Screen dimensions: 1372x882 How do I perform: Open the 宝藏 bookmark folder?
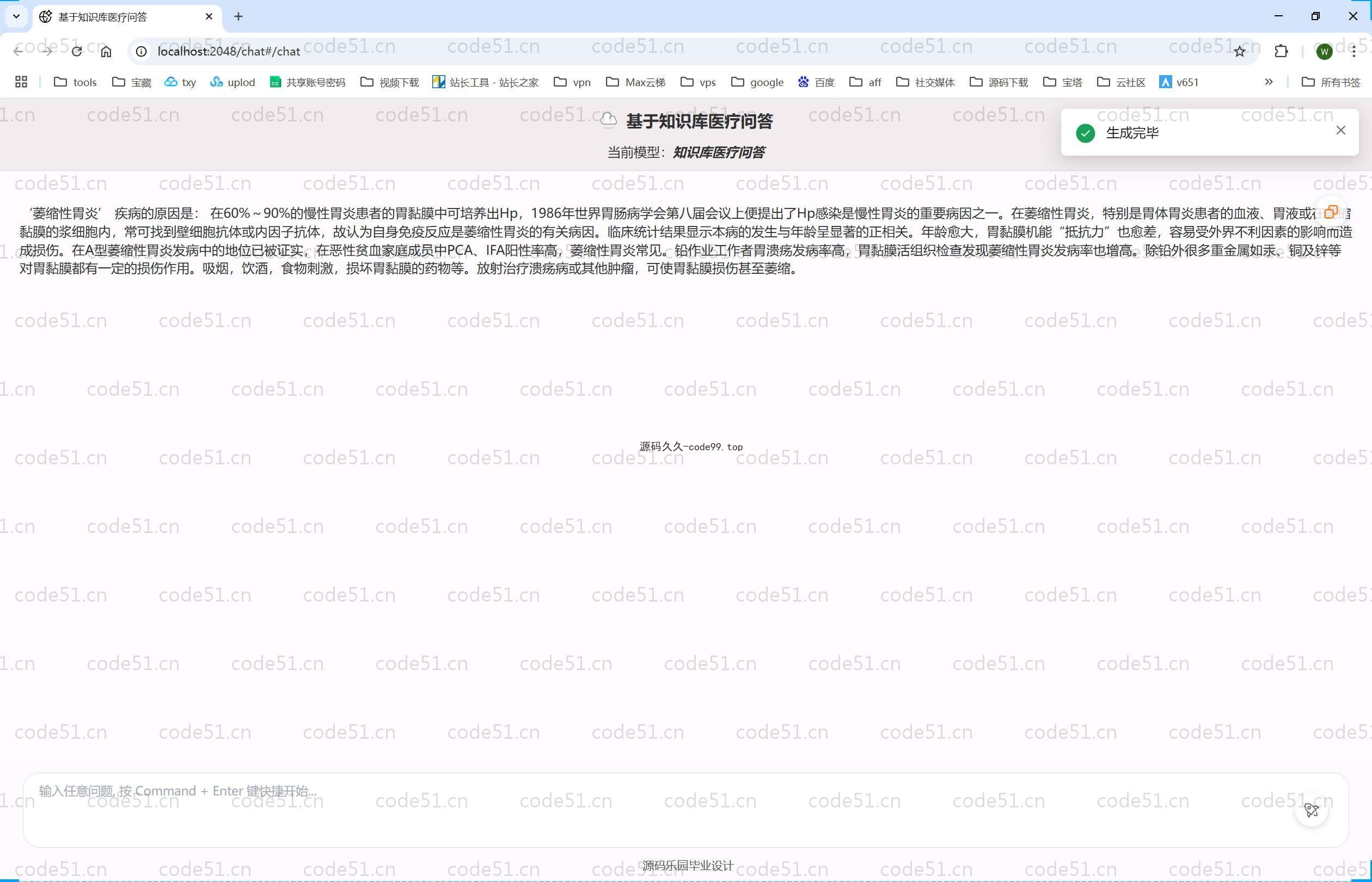coord(132,82)
